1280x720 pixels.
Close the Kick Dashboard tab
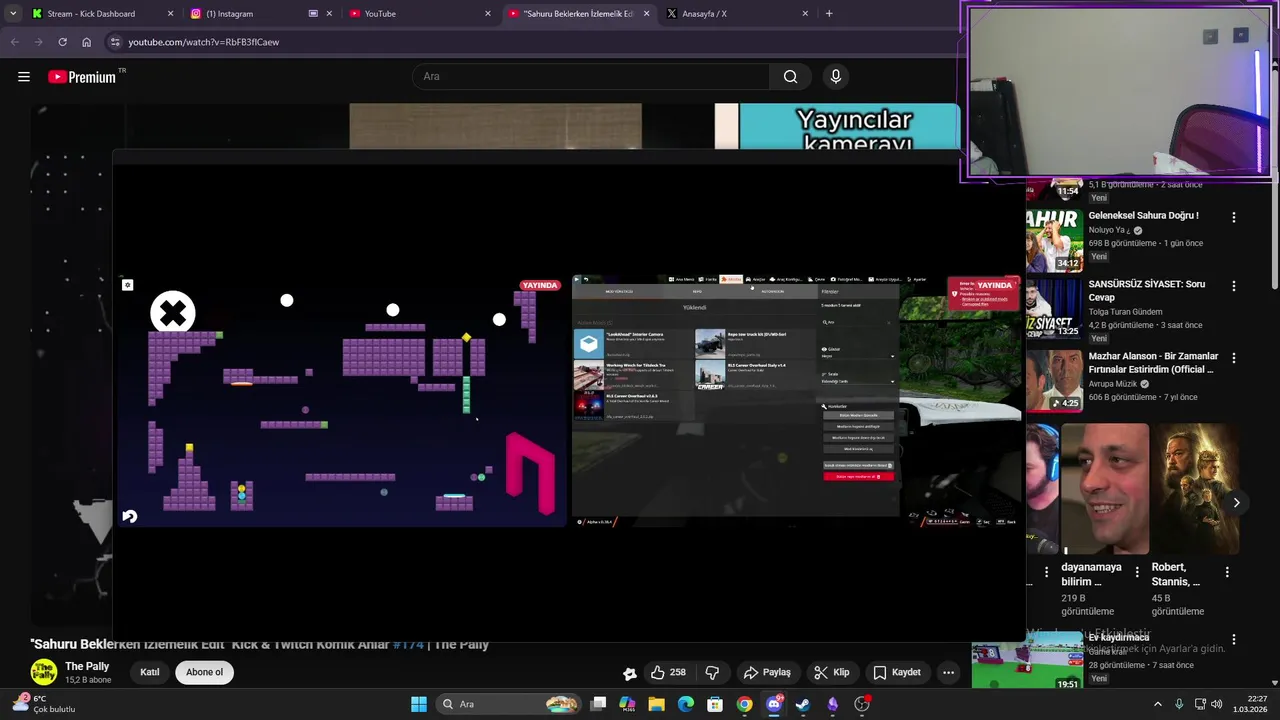coord(170,14)
